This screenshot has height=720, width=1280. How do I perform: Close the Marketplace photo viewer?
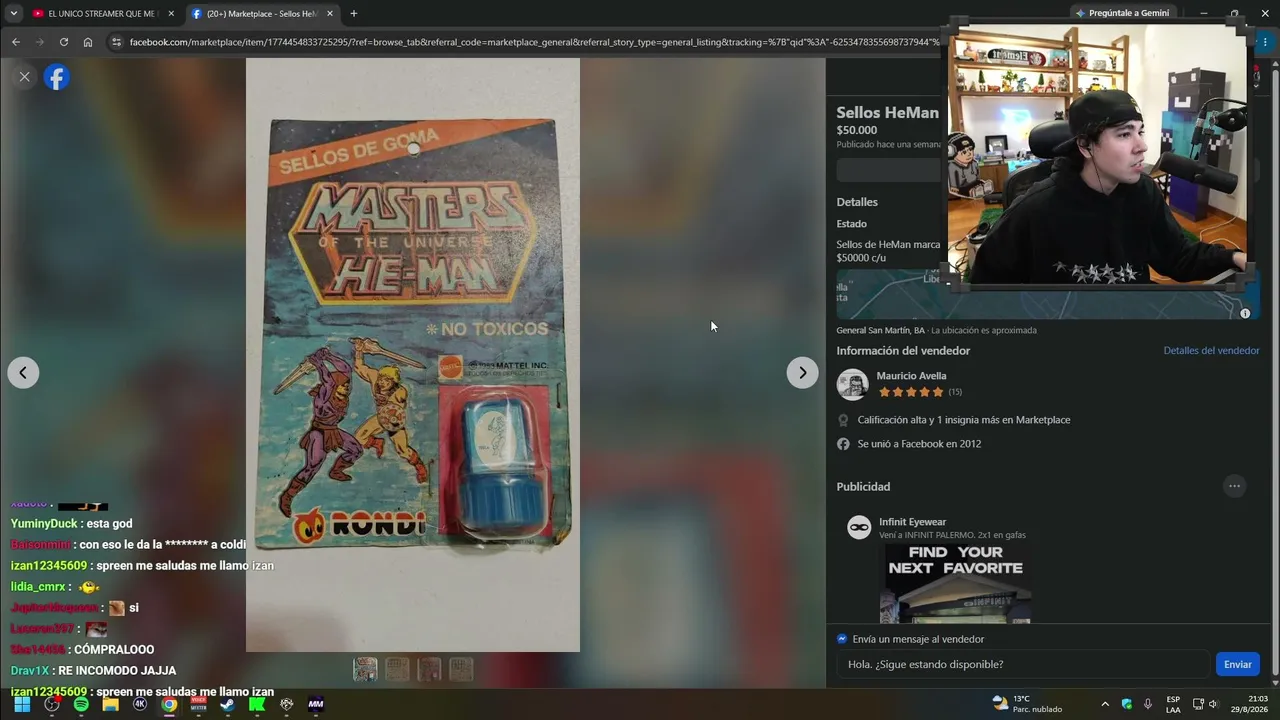25,77
